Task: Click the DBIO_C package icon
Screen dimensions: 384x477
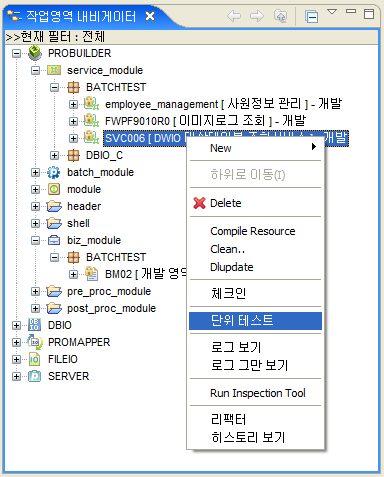Action: [73, 155]
